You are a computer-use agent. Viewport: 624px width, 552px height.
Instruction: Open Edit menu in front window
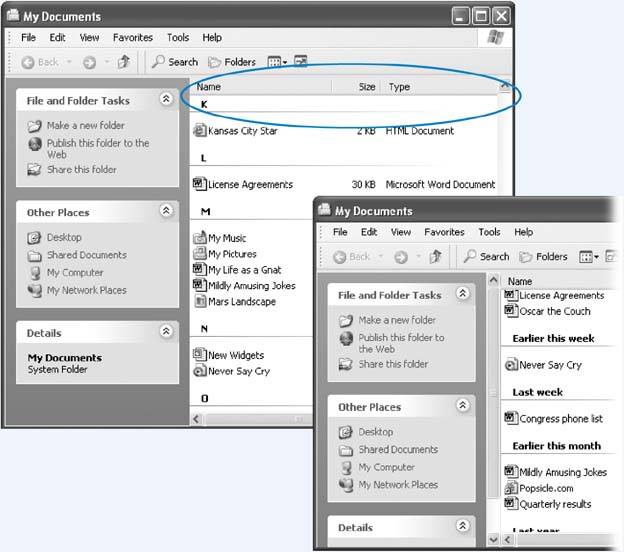369,232
